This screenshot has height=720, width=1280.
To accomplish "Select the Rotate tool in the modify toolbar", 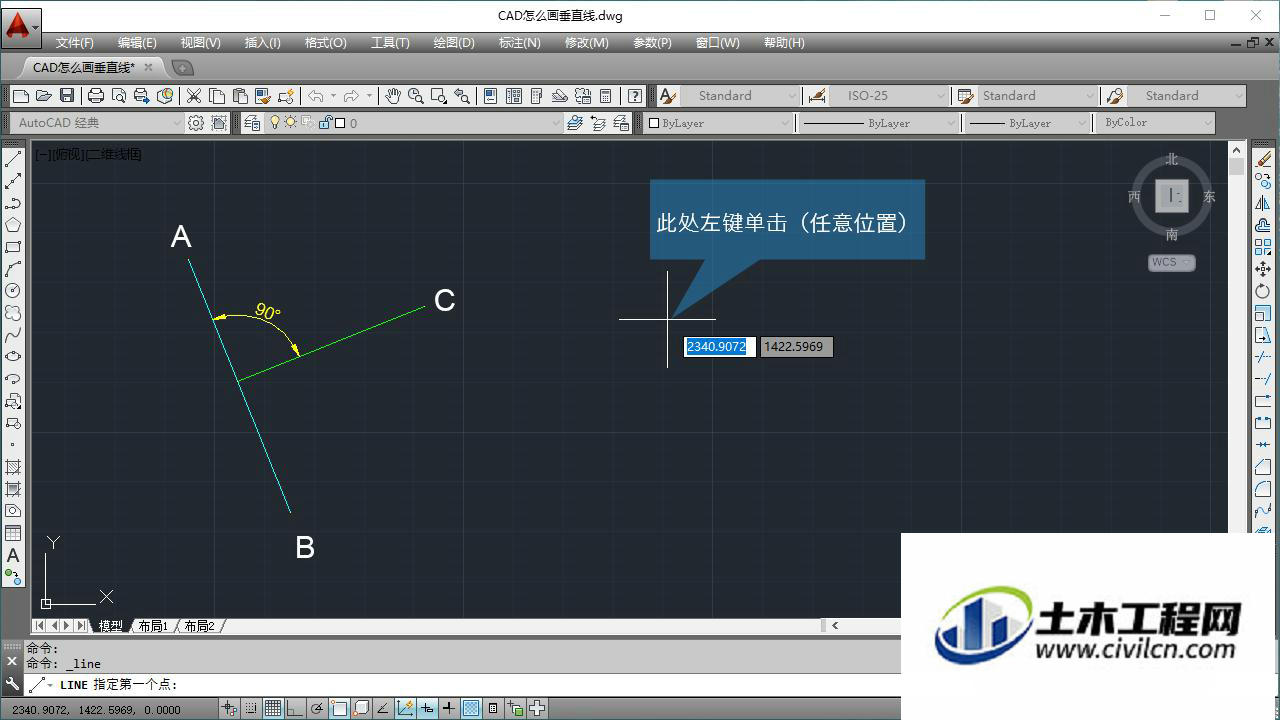I will (1263, 291).
